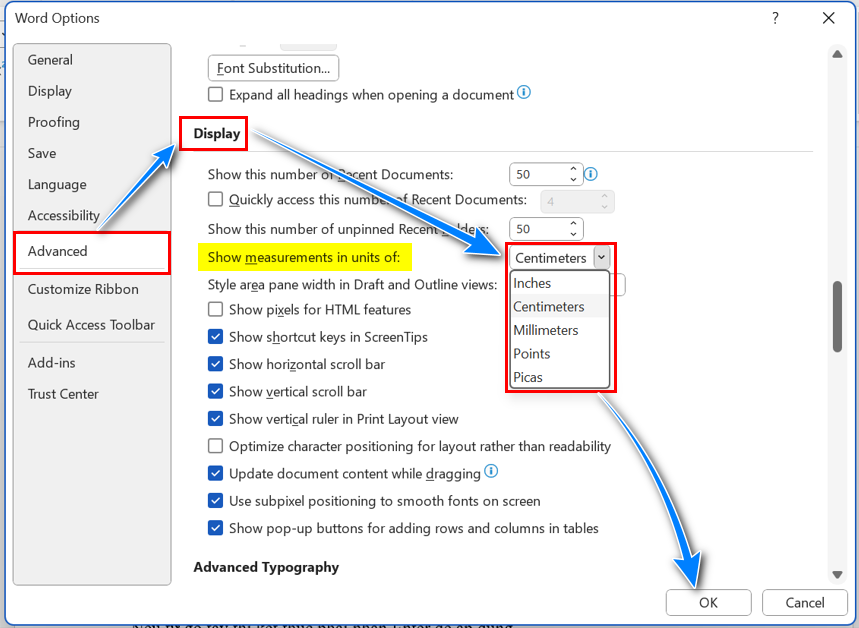Viewport: 859px width, 628px height.
Task: Confirm changes with the OK button
Action: coord(708,603)
